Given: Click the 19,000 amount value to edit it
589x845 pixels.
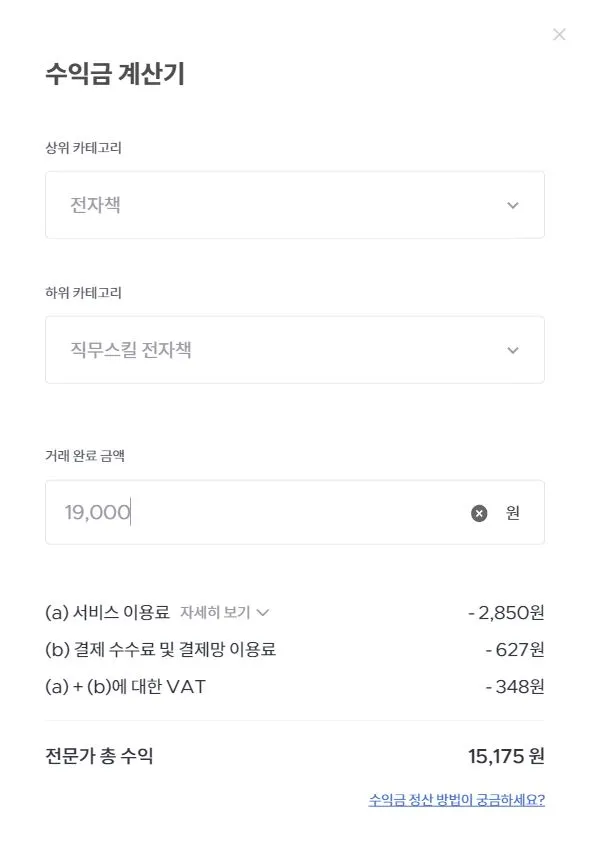Looking at the screenshot, I should [x=99, y=511].
